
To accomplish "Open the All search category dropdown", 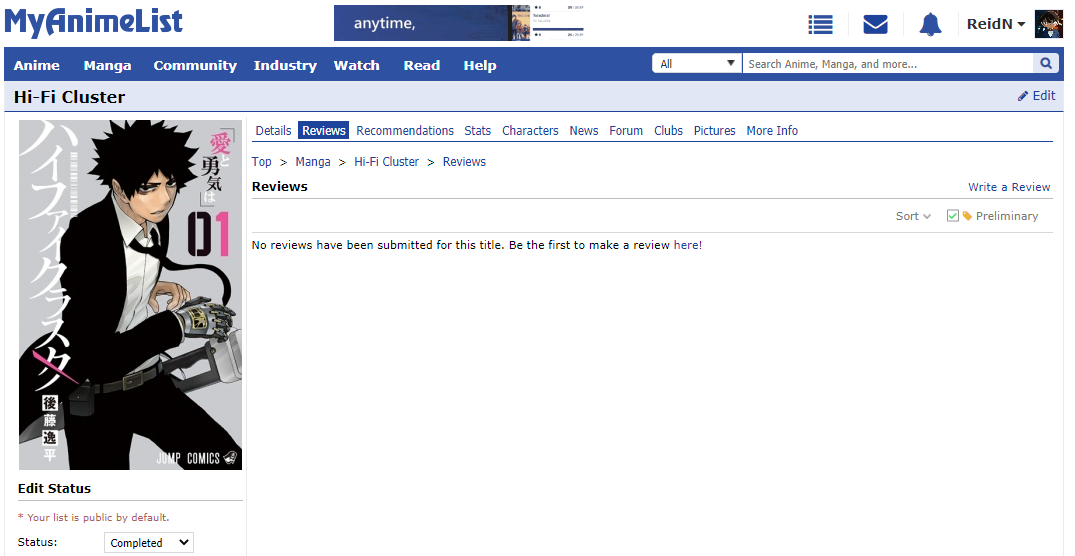I will pos(697,64).
